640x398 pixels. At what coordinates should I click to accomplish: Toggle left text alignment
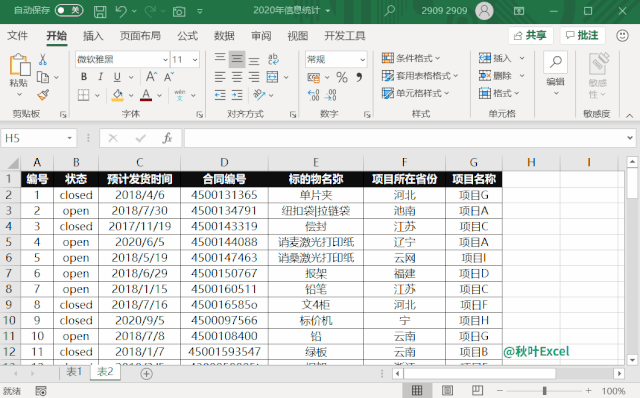[x=220, y=77]
